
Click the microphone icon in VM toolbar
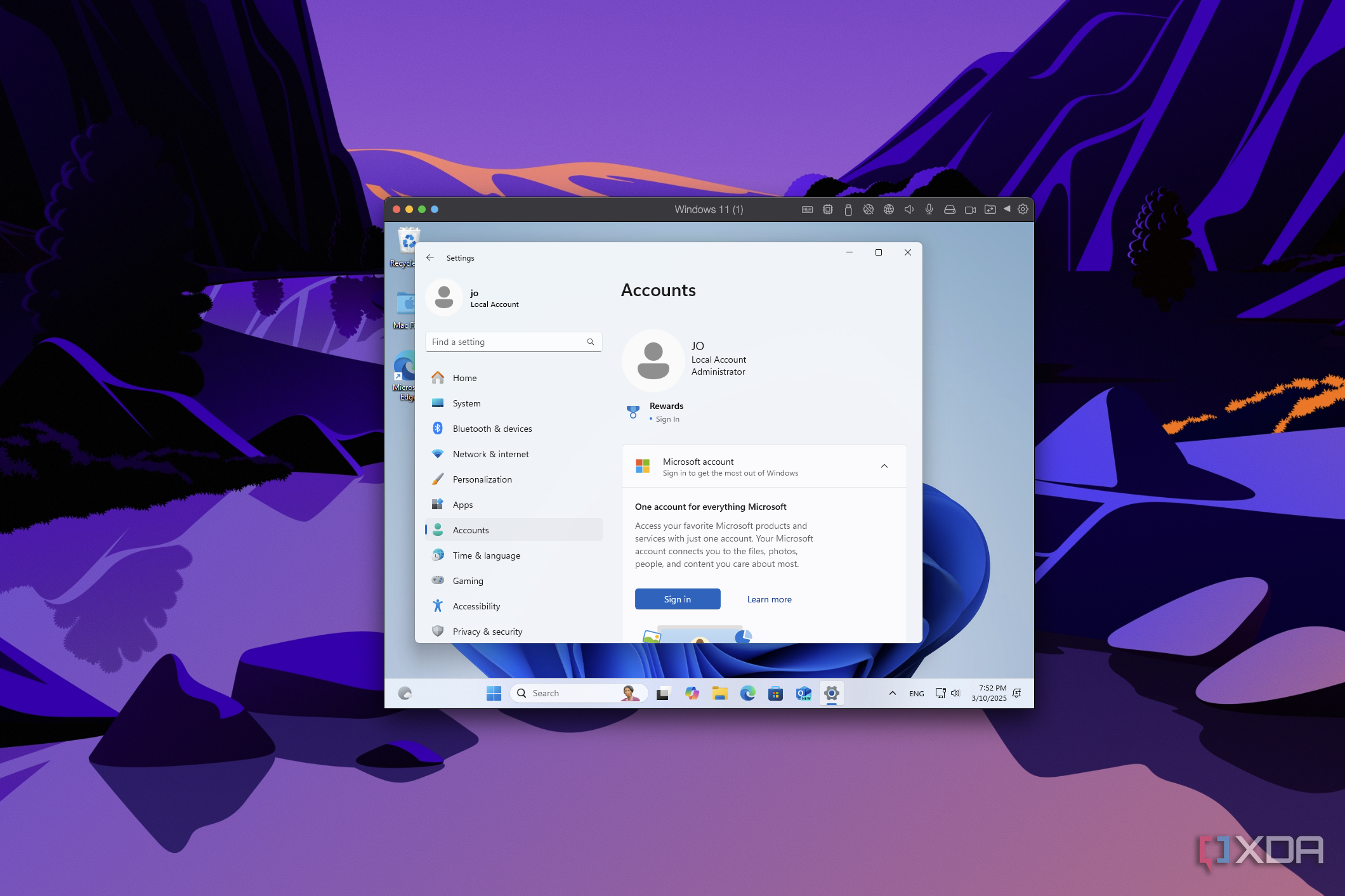click(x=929, y=209)
